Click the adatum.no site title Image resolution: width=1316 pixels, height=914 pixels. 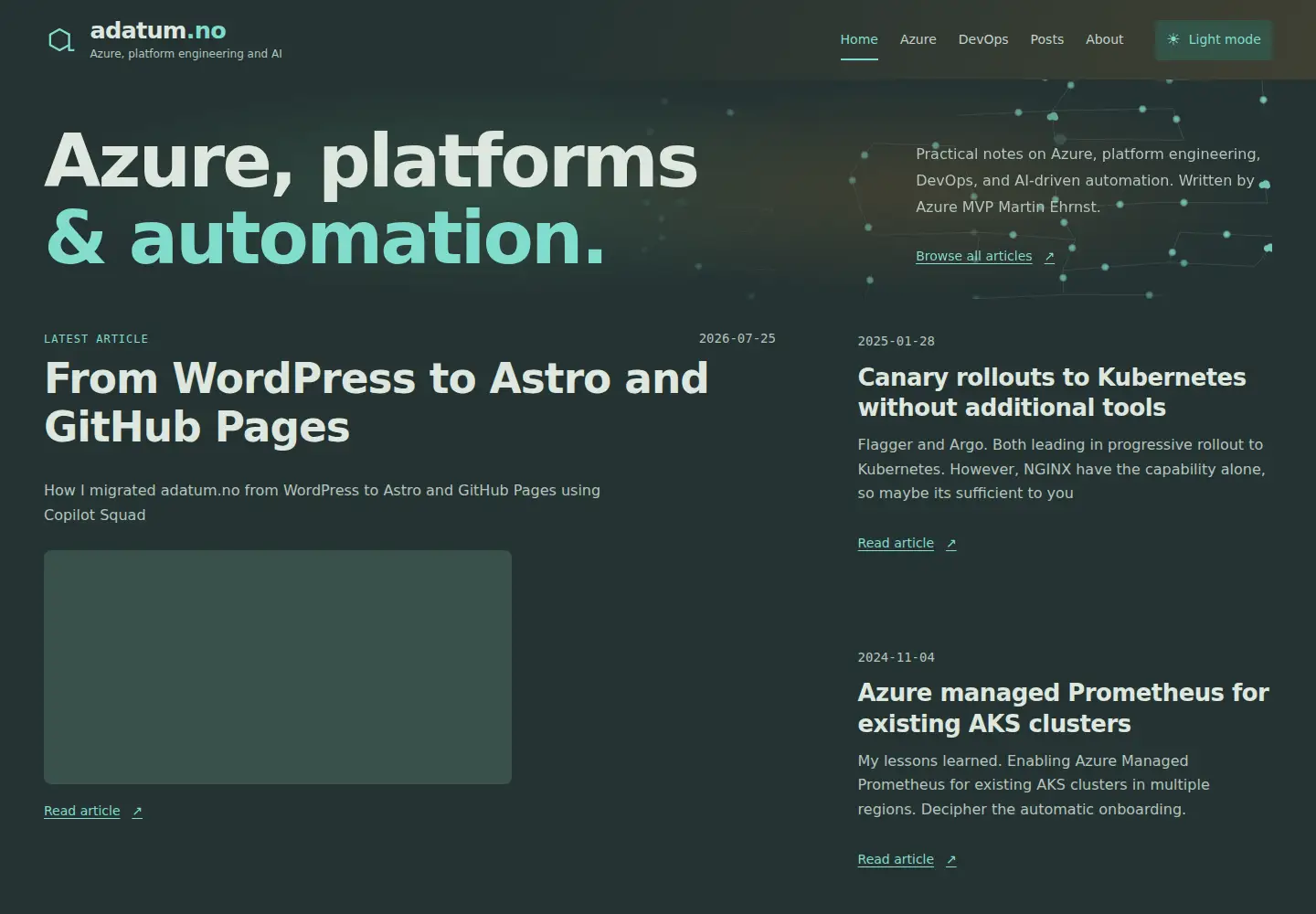158,30
